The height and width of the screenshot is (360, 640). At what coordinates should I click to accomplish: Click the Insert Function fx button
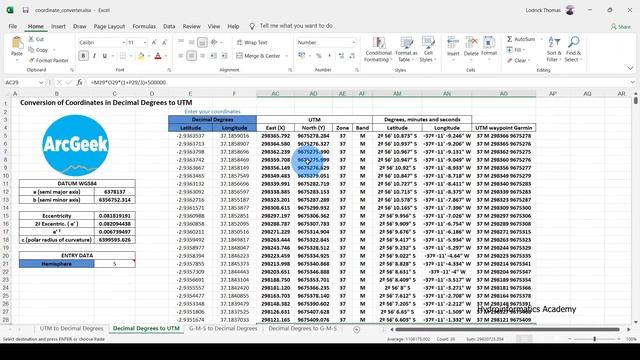pyautogui.click(x=80, y=82)
